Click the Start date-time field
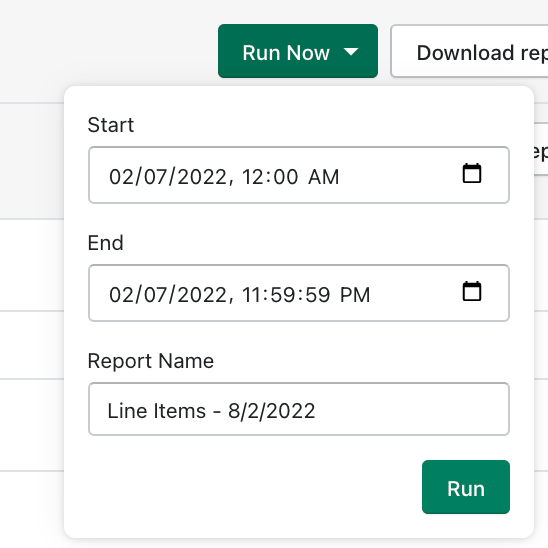548x548 pixels. pyautogui.click(x=299, y=175)
